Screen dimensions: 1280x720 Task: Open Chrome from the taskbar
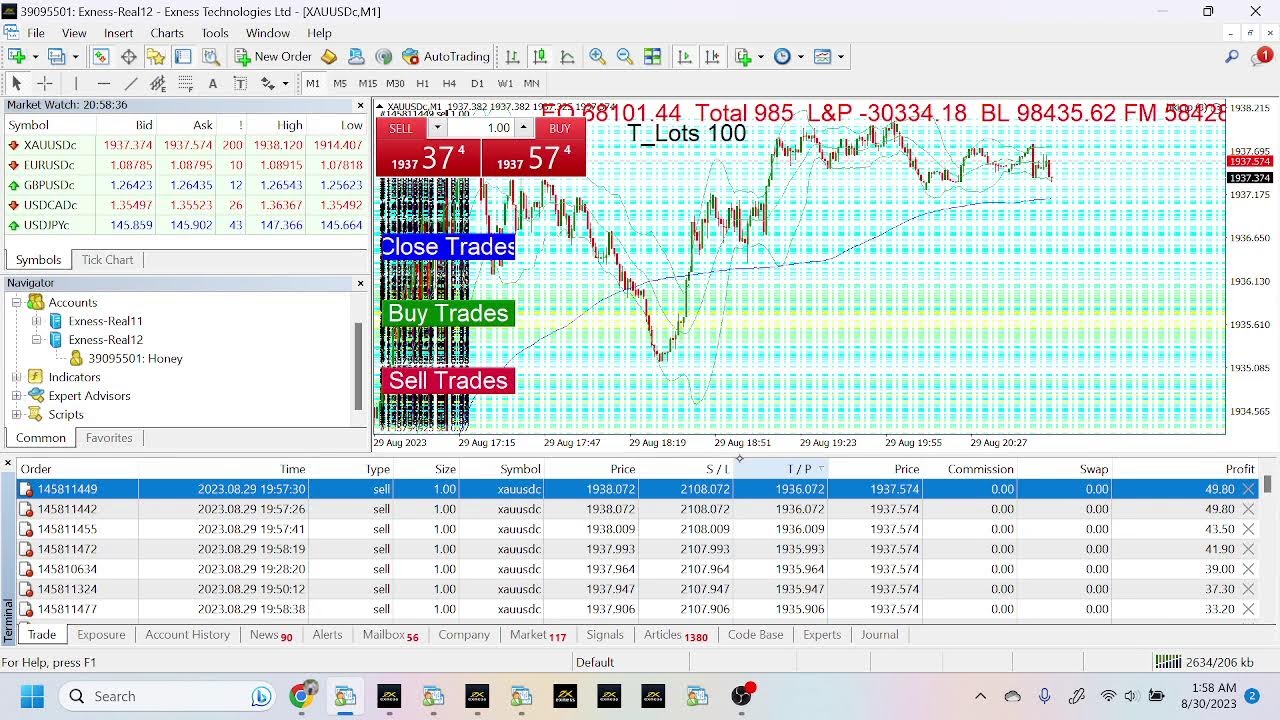pos(301,696)
